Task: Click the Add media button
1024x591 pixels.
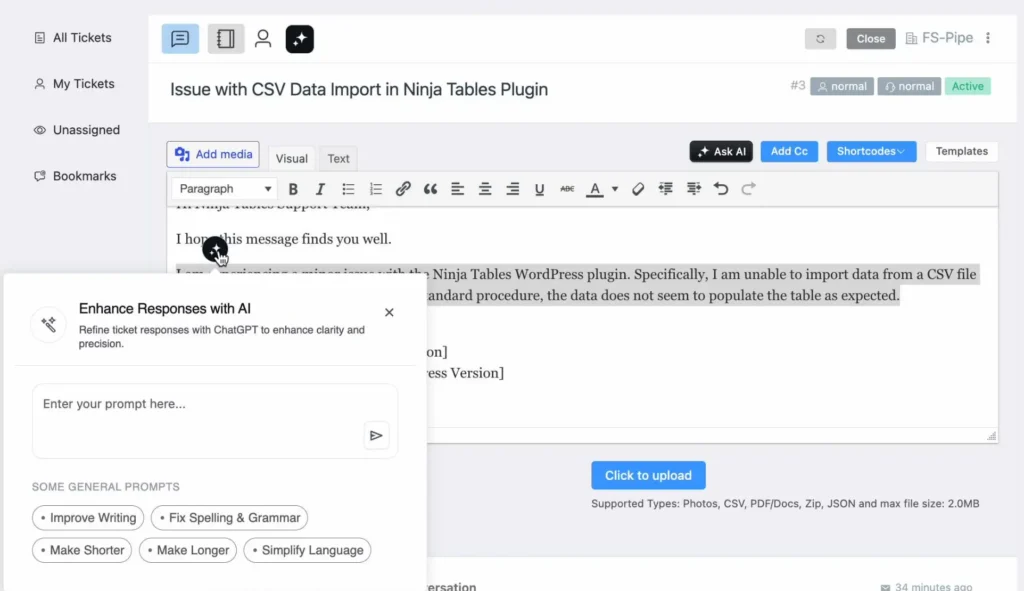Action: pyautogui.click(x=213, y=154)
